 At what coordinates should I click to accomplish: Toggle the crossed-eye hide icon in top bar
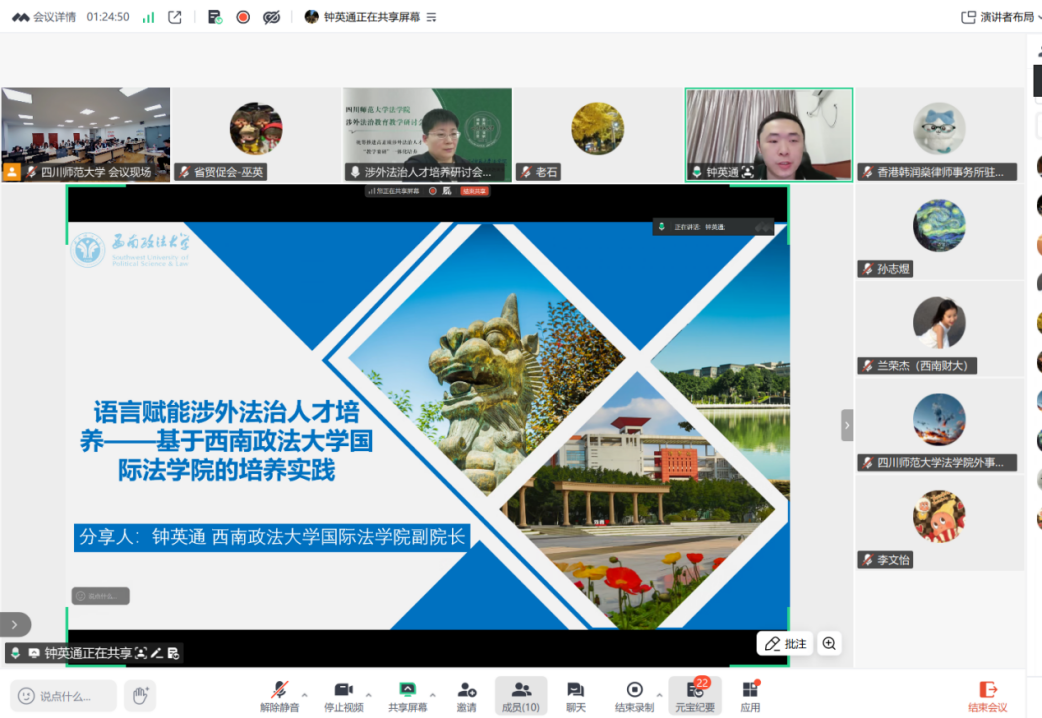pos(271,17)
